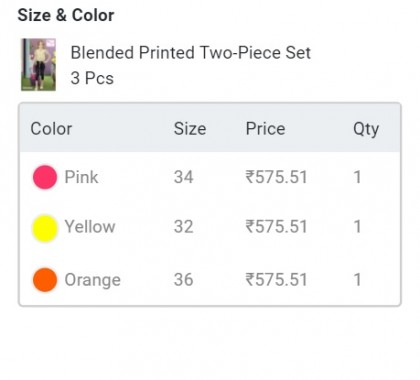This screenshot has height=380, width=420.
Task: Select the 3 Pcs text
Action: tap(92, 78)
